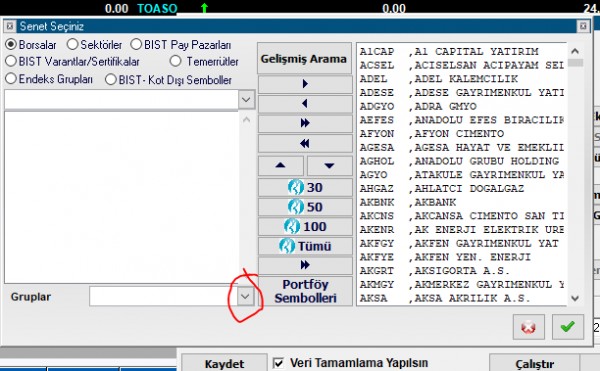Open Gelişmiş Arama advanced search
Viewport: 600px width, 371px height.
(x=304, y=59)
